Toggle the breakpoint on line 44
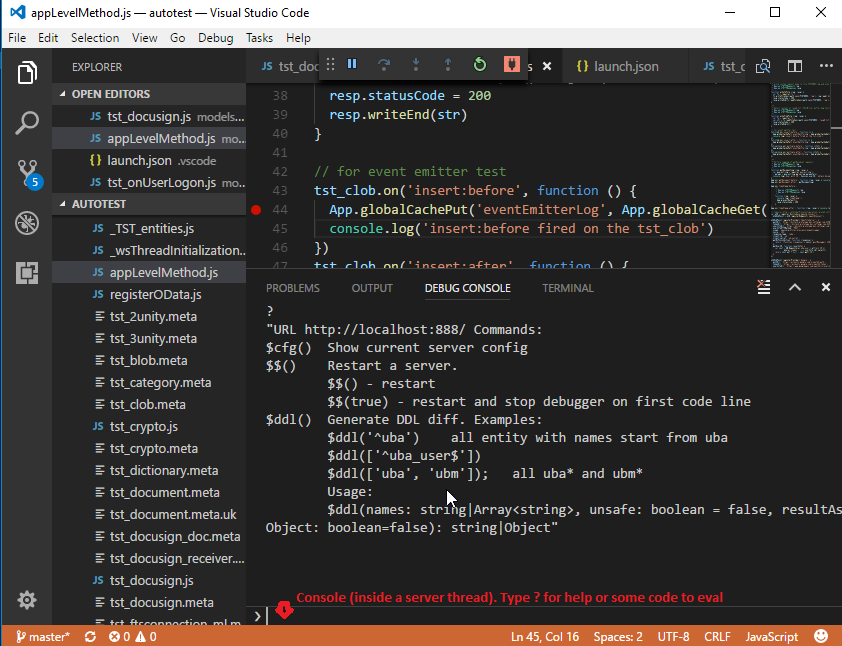This screenshot has height=646, width=842. tap(256, 209)
